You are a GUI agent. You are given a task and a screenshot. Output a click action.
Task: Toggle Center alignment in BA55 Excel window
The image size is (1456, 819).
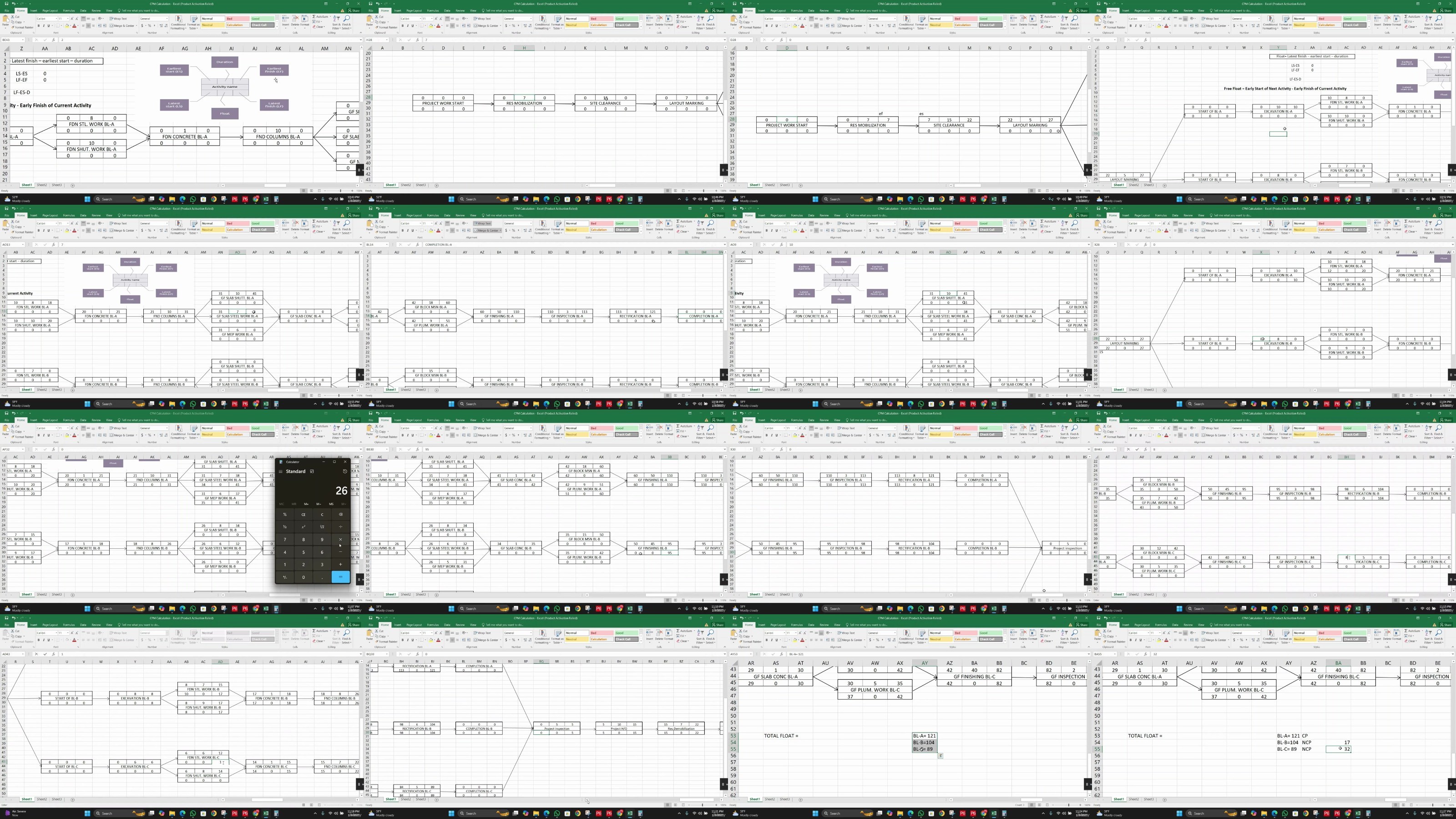[x=1180, y=640]
